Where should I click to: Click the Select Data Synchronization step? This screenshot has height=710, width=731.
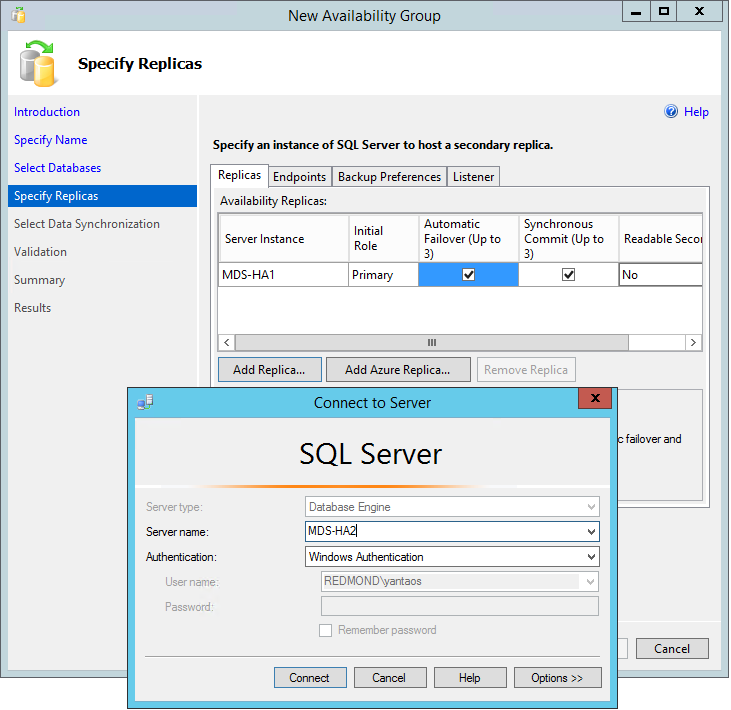[87, 224]
